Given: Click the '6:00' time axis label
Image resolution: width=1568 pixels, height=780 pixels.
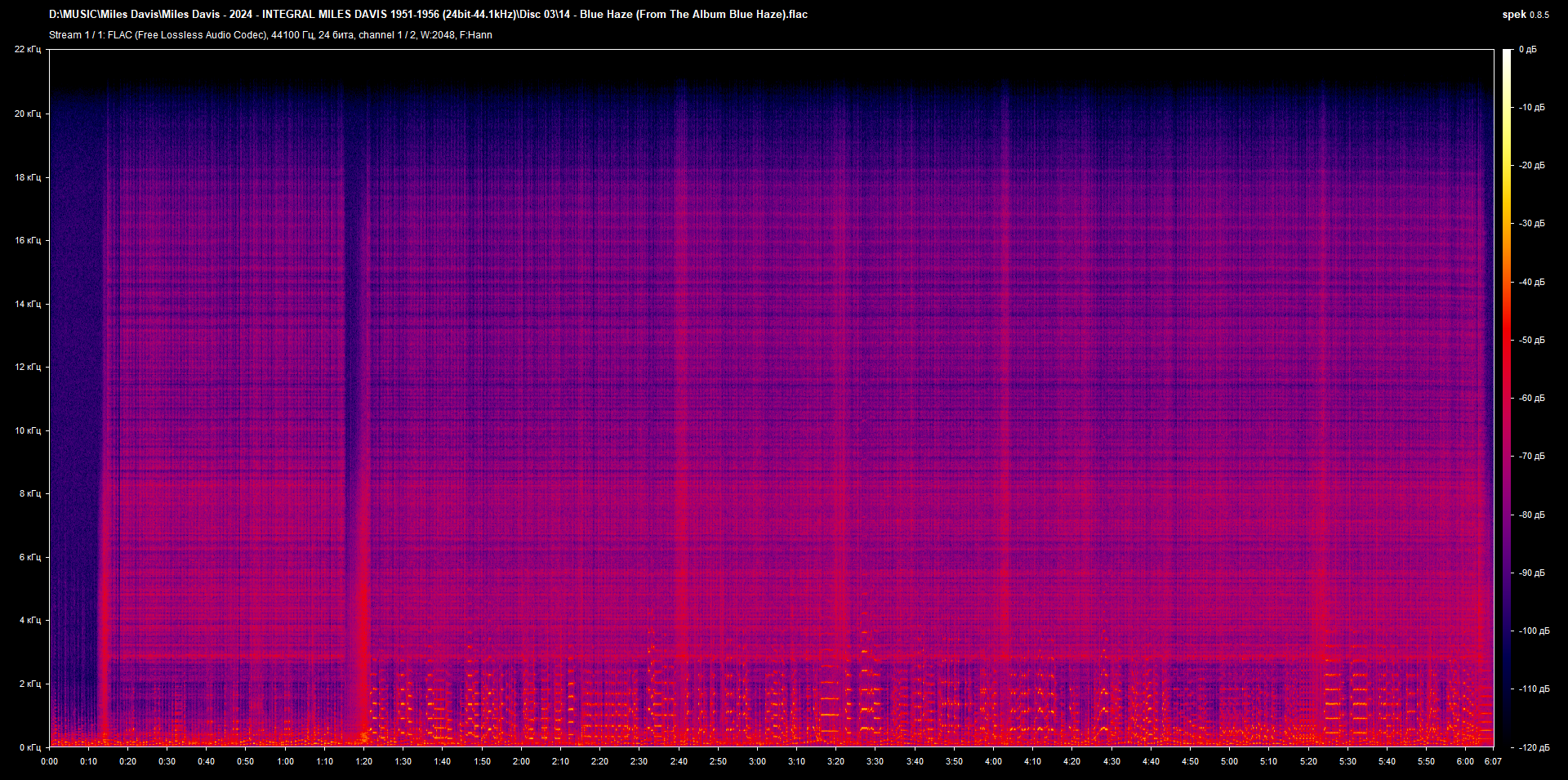Looking at the screenshot, I should click(1465, 761).
